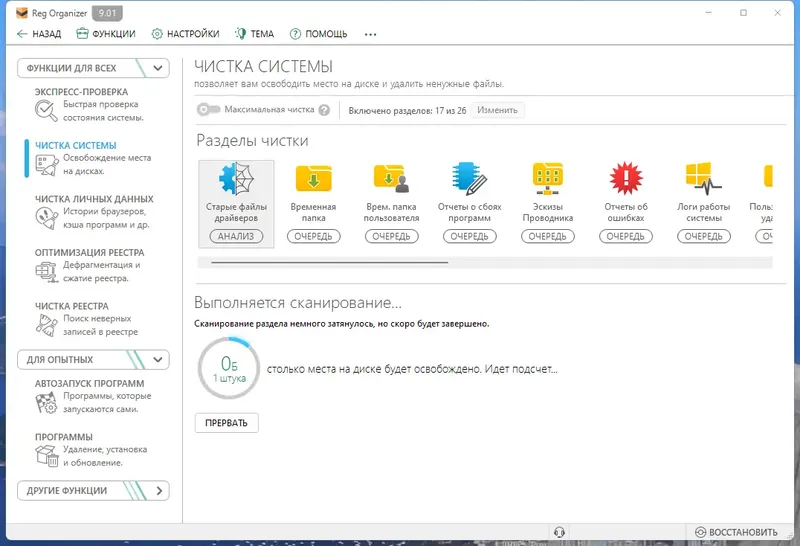
Task: Click the headset support icon in status bar
Action: click(559, 532)
